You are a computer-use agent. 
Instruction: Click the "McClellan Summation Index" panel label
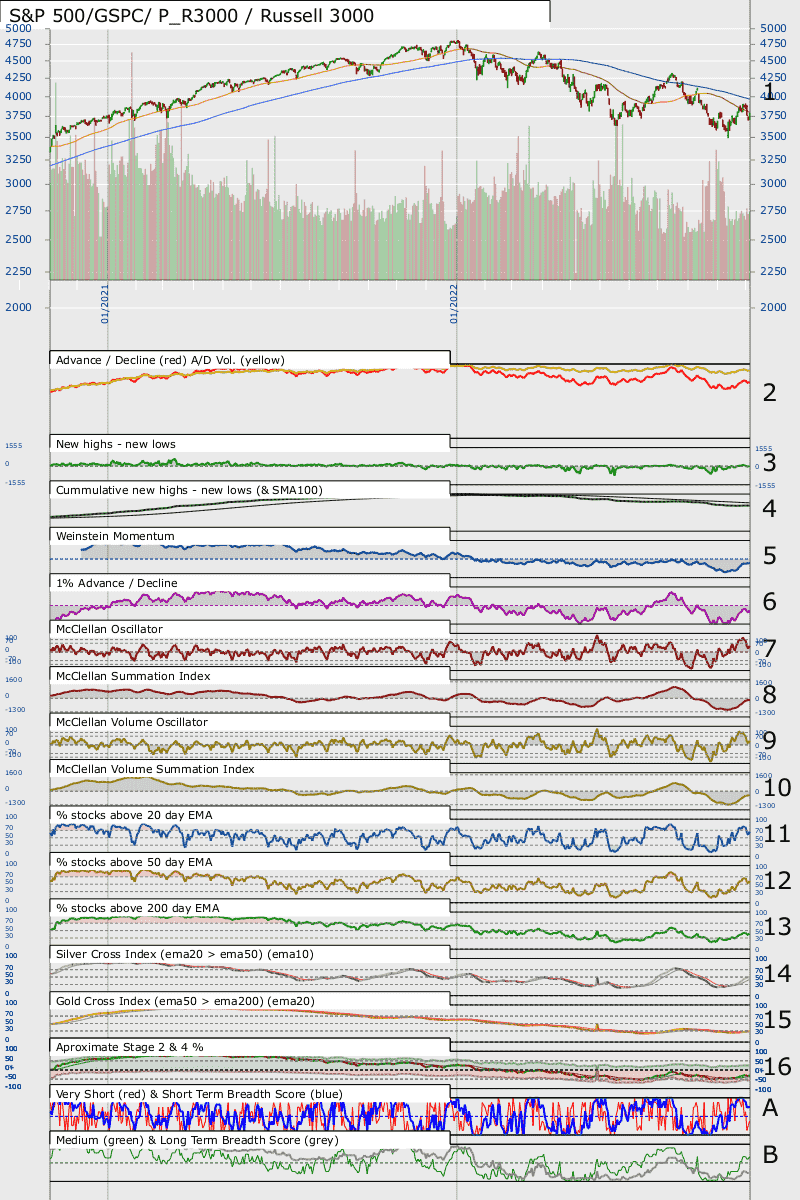[x=133, y=676]
